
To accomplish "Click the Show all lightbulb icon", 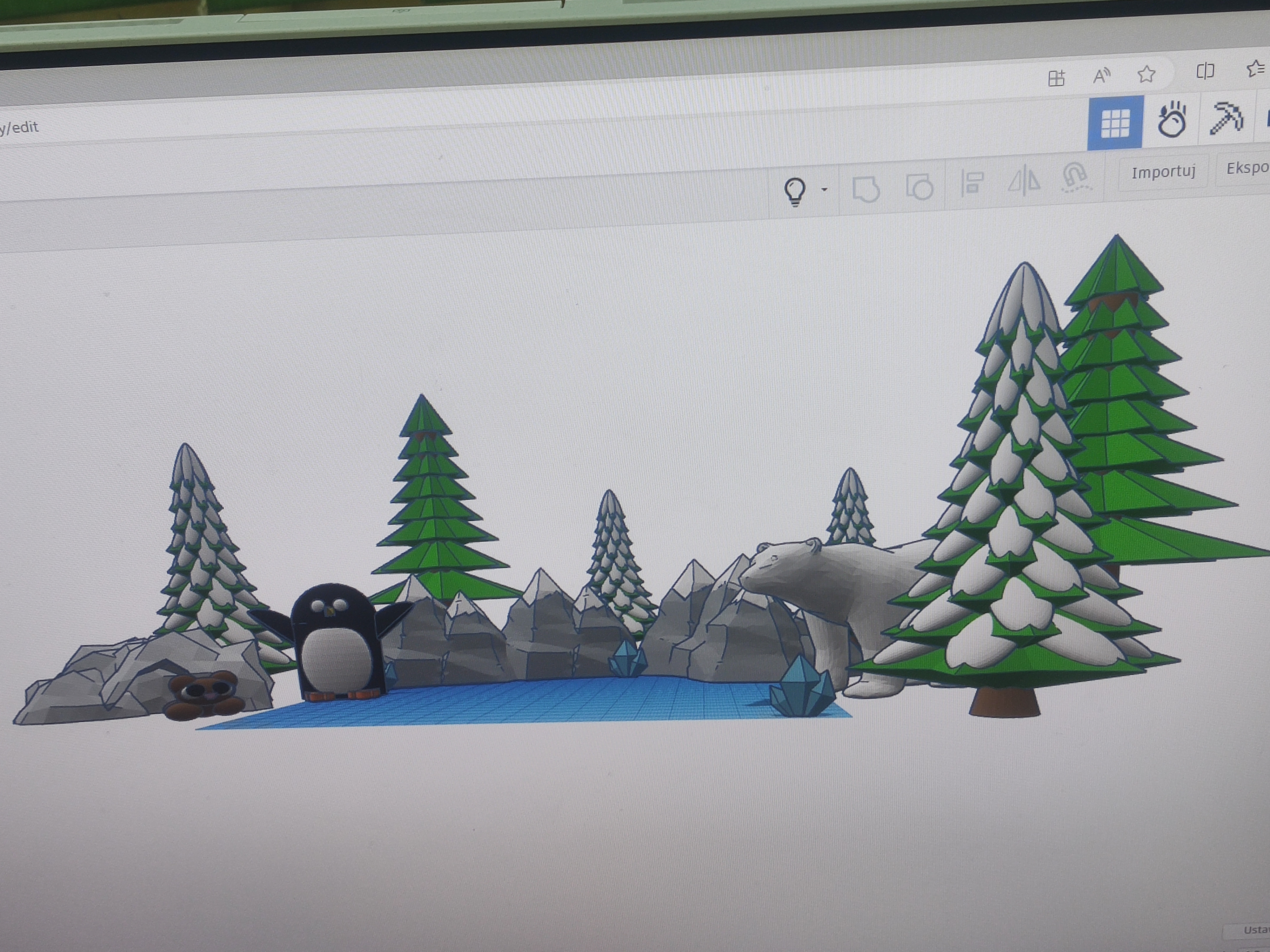I will tap(795, 191).
